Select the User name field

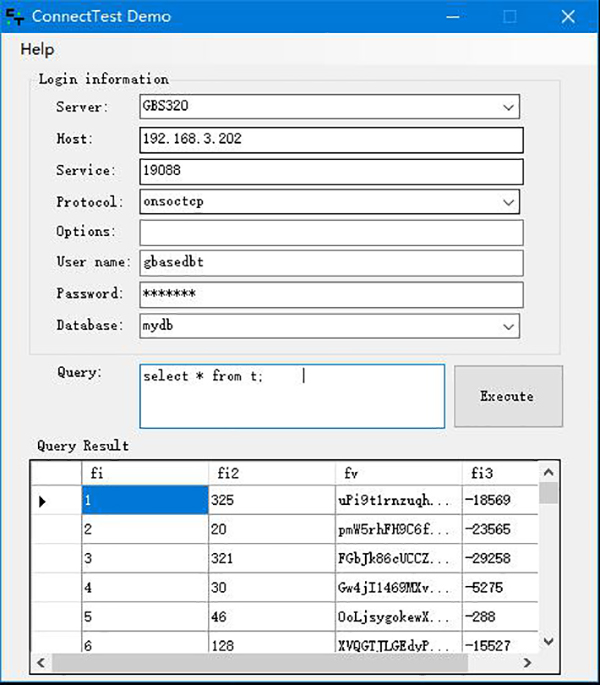coord(331,263)
